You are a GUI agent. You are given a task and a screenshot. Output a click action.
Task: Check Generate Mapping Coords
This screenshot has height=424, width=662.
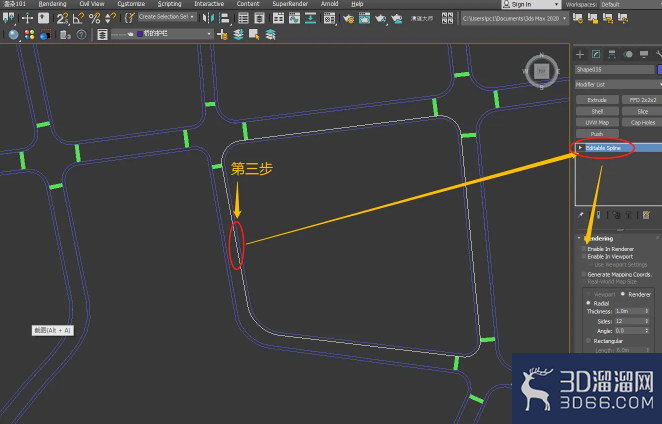tap(584, 274)
